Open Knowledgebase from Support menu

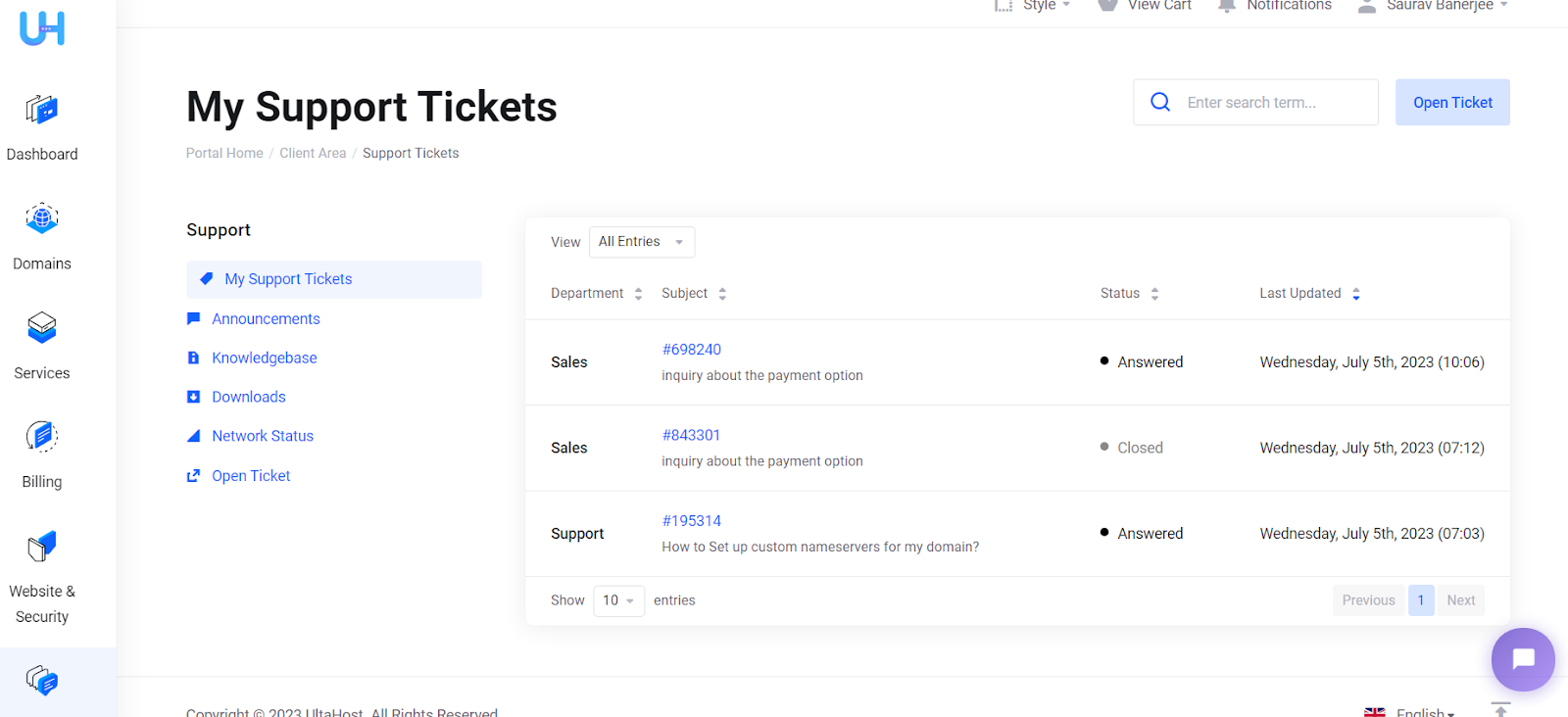265,358
